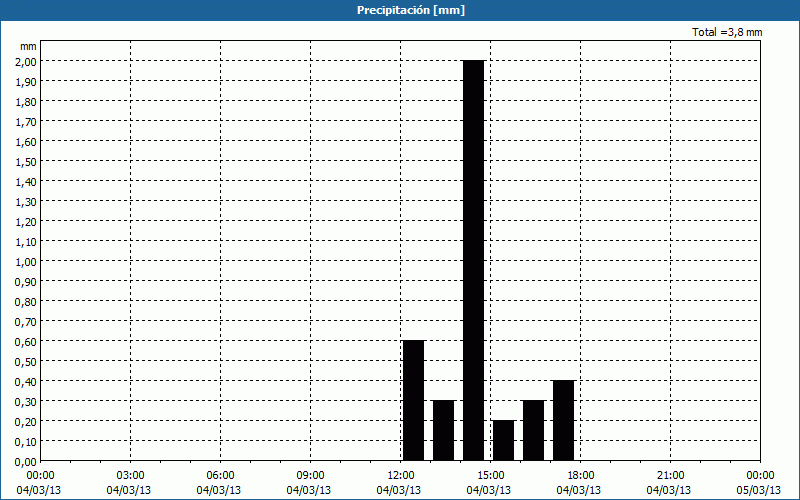The width and height of the screenshot is (800, 500).
Task: Select the 1,90 y-axis value
Action: 27,81
